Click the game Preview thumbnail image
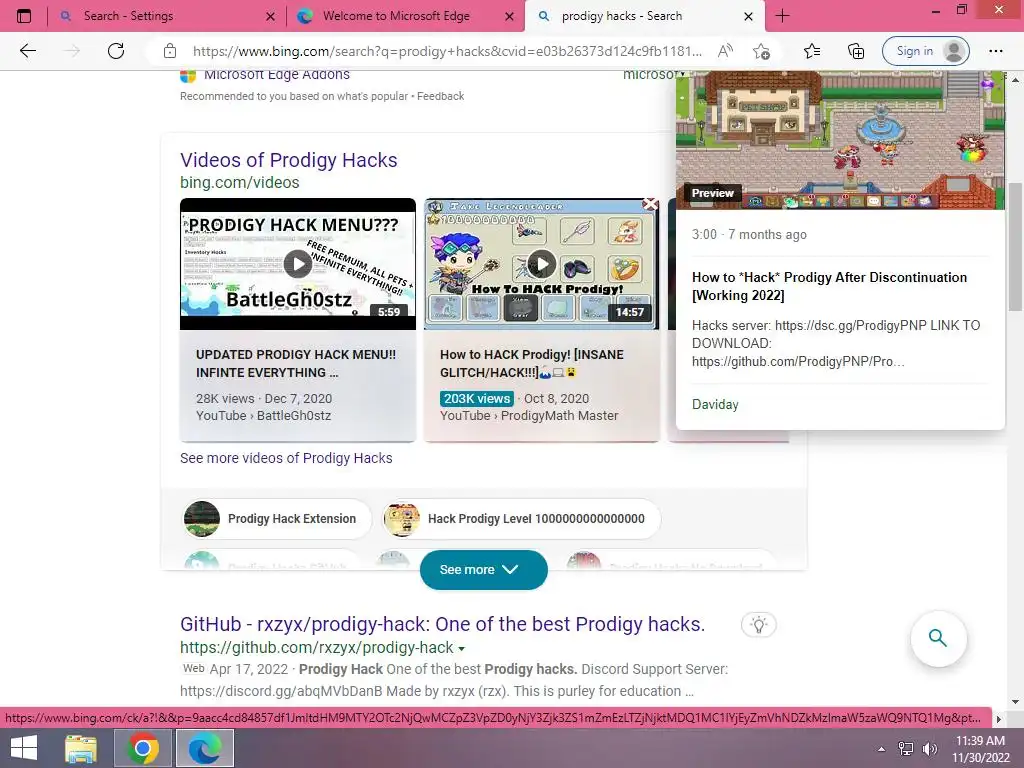Viewport: 1024px width, 768px height. (840, 140)
